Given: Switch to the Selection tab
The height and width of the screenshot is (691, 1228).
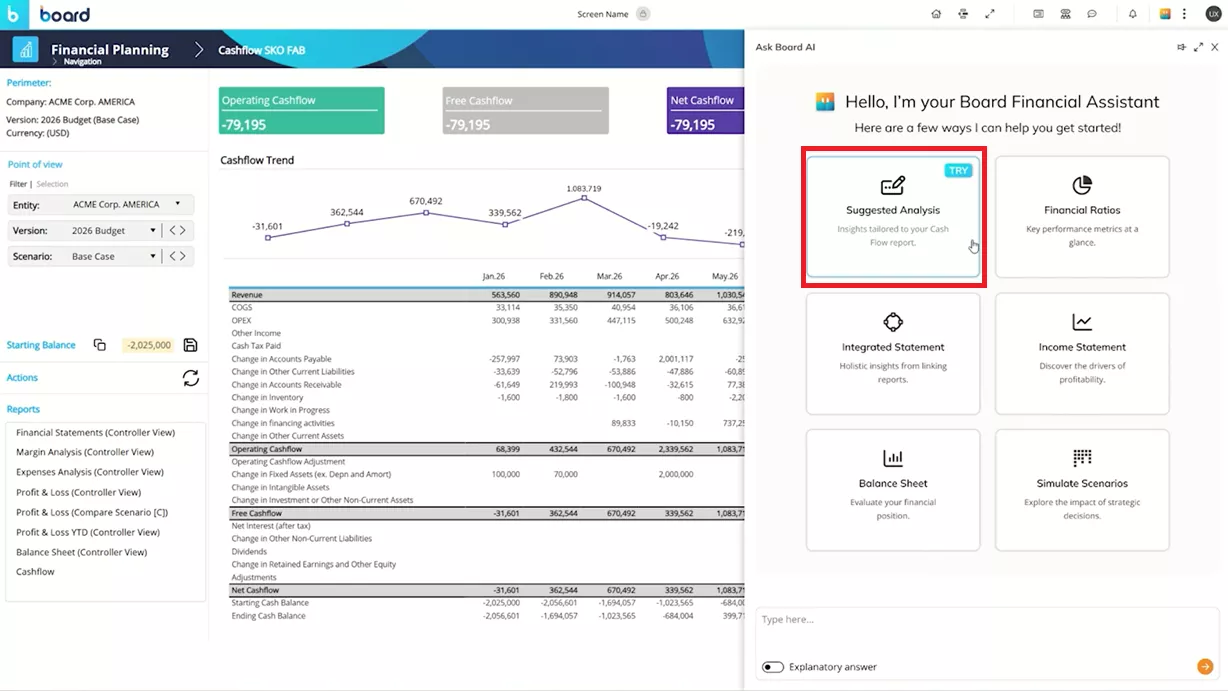Looking at the screenshot, I should (53, 184).
